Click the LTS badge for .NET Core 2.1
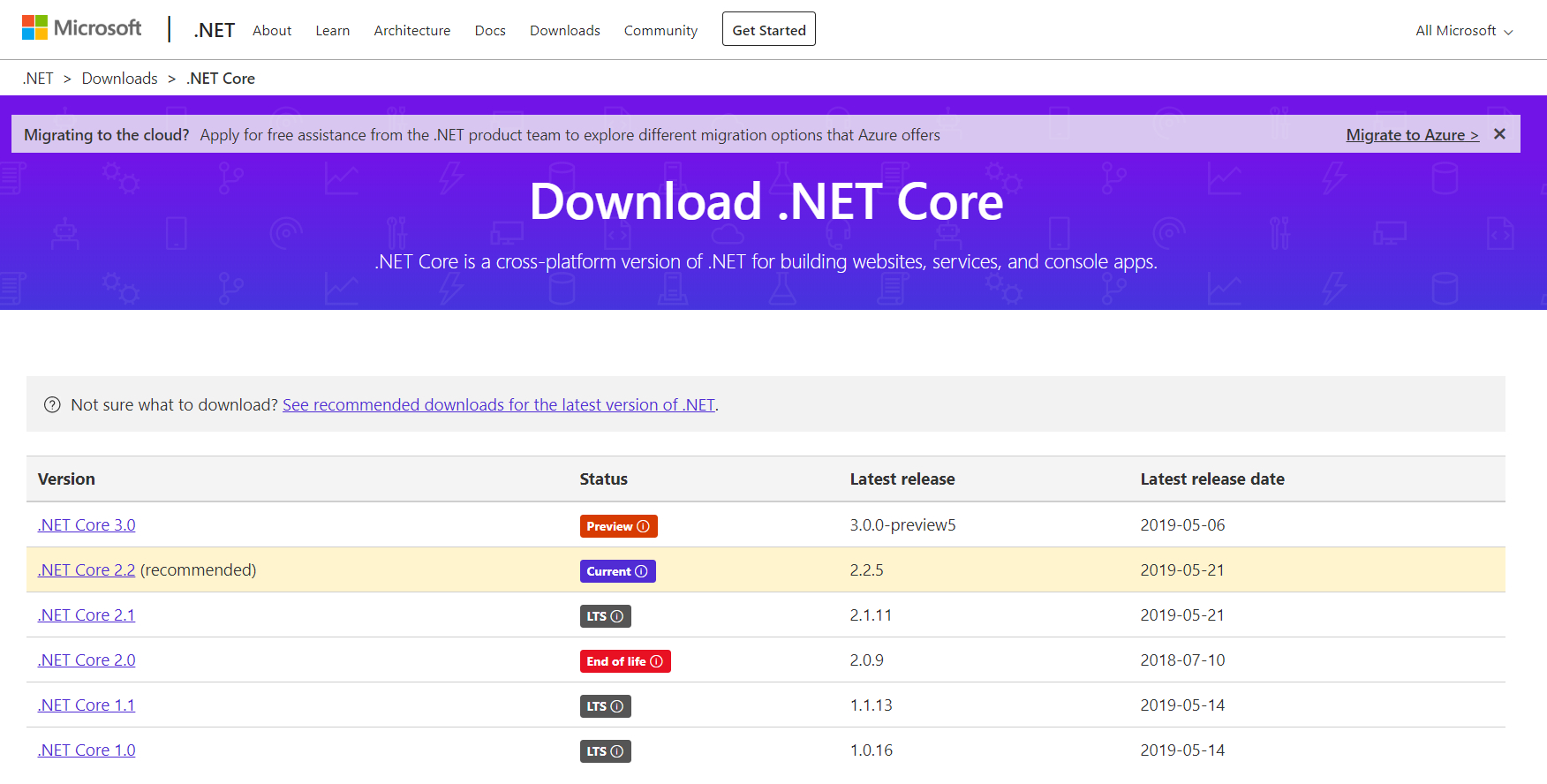Viewport: 1547px width, 784px height. (x=605, y=616)
